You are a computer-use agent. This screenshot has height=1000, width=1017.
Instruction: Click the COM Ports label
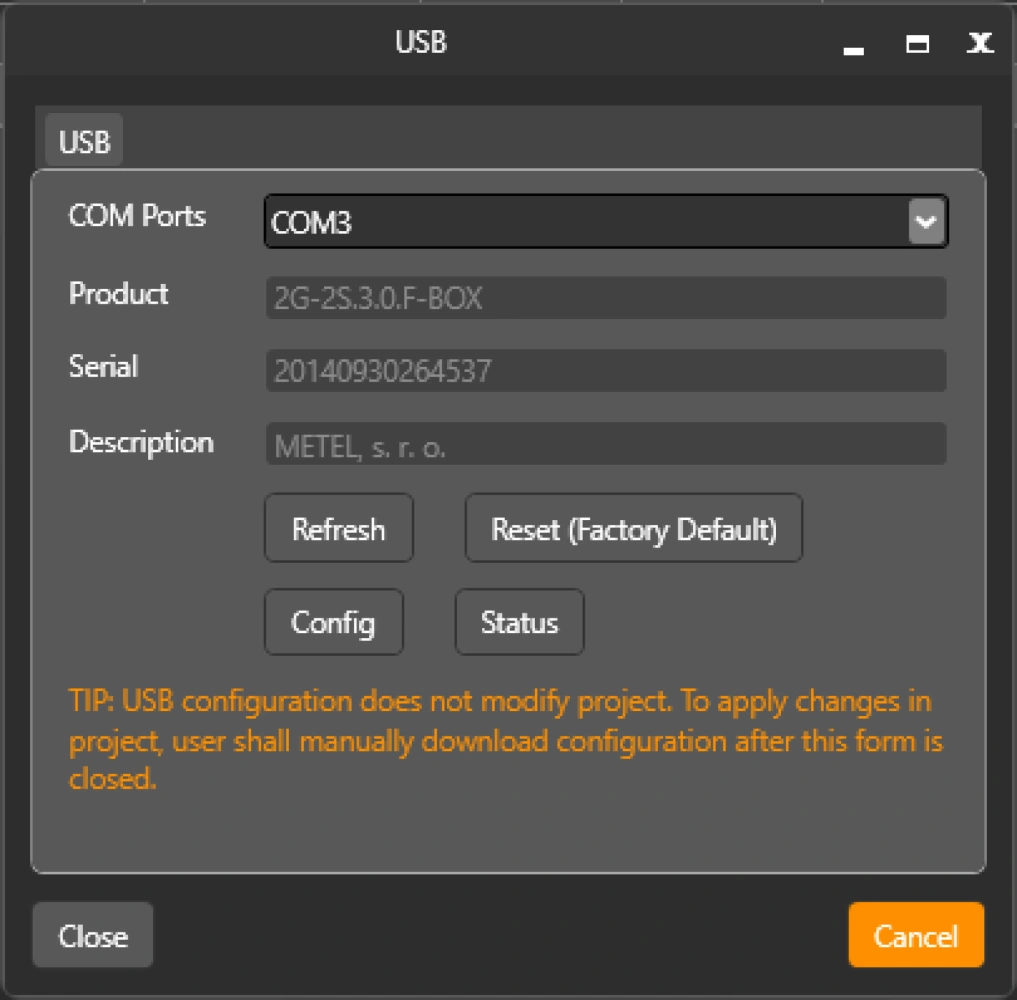pos(137,216)
